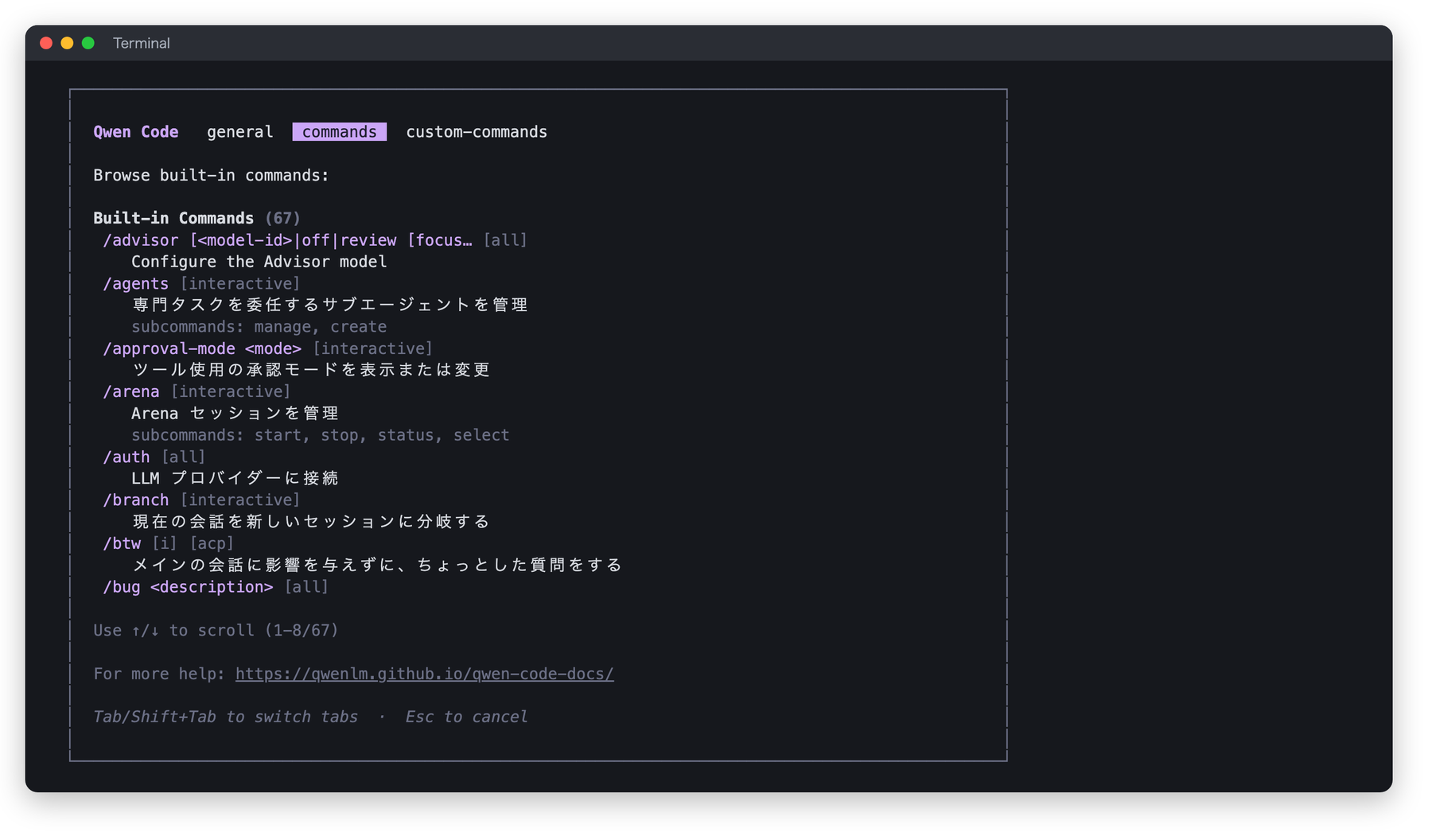
Task: Close the Terminal window with red button
Action: [46, 43]
